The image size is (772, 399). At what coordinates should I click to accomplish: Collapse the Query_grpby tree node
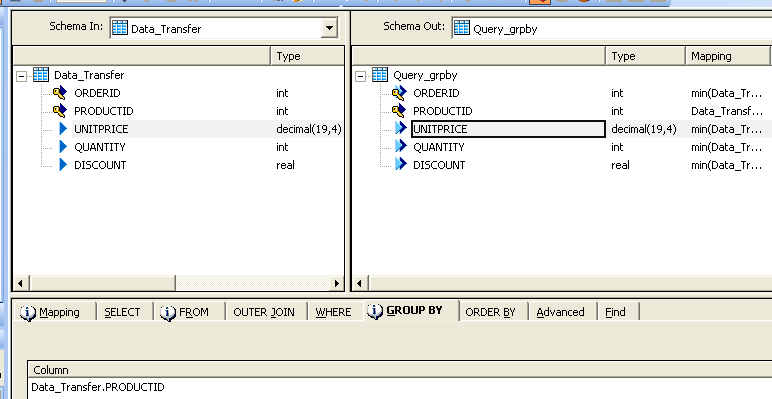click(360, 76)
